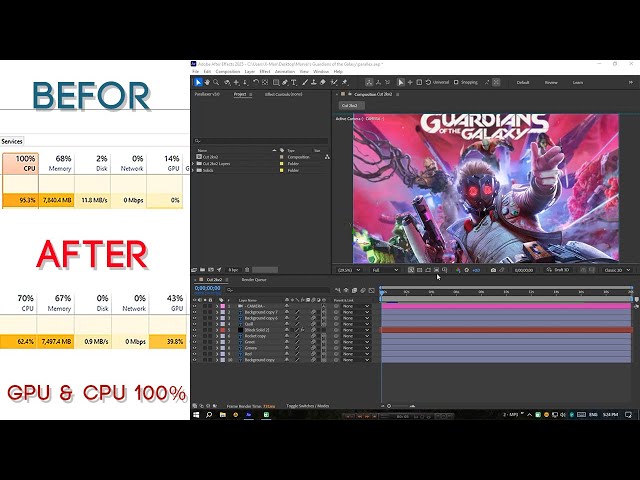Switch to the Render Queue tab
Image resolution: width=640 pixels, height=480 pixels.
(x=254, y=280)
